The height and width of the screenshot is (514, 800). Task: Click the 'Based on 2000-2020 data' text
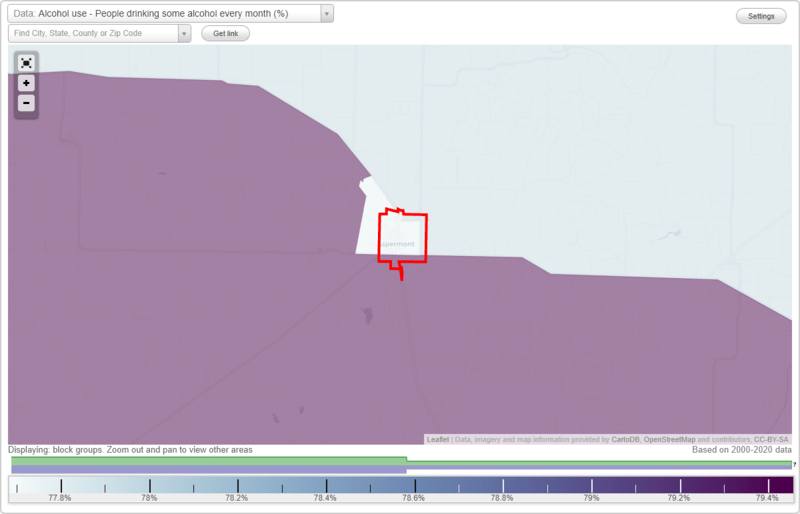click(x=742, y=450)
